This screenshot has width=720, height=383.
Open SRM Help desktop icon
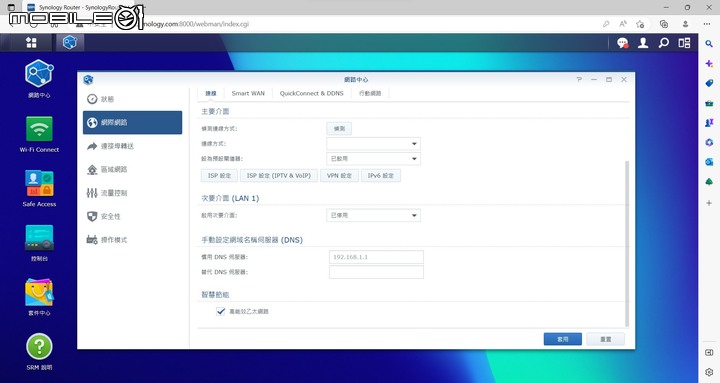point(39,352)
